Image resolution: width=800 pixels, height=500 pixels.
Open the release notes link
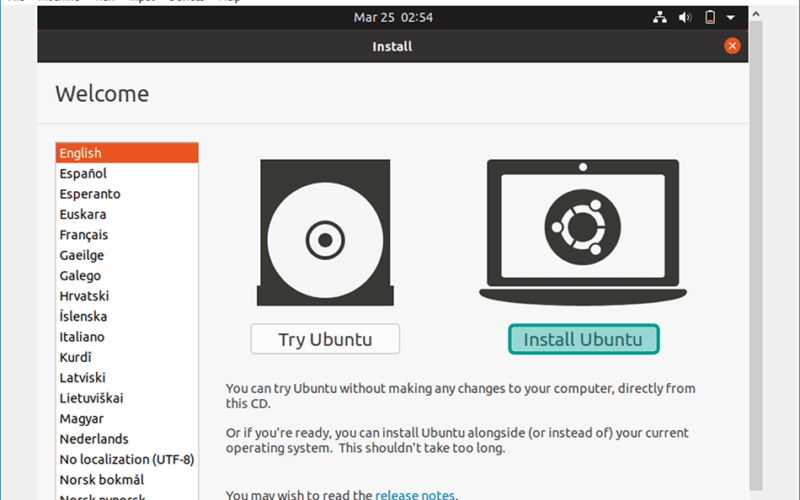tap(415, 494)
